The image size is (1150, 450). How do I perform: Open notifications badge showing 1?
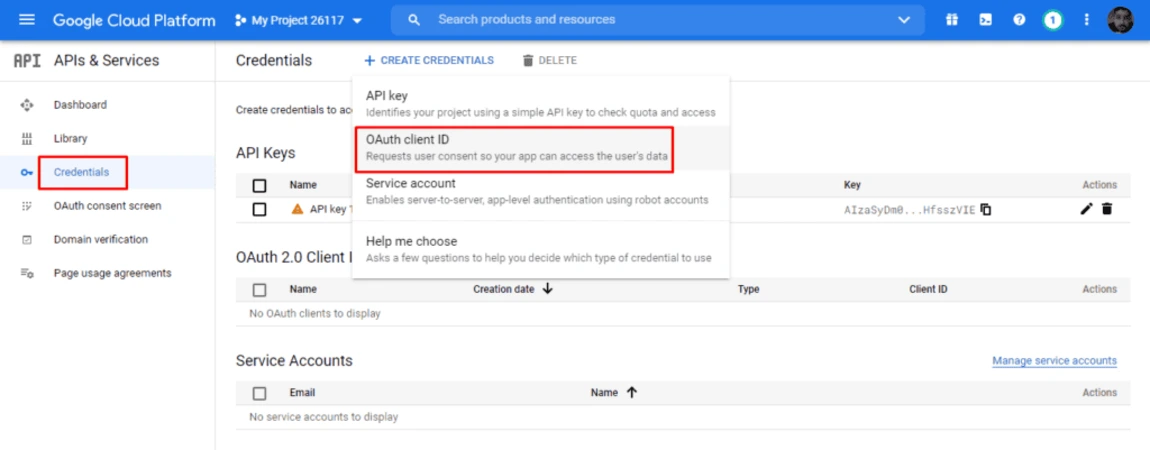coord(1052,20)
